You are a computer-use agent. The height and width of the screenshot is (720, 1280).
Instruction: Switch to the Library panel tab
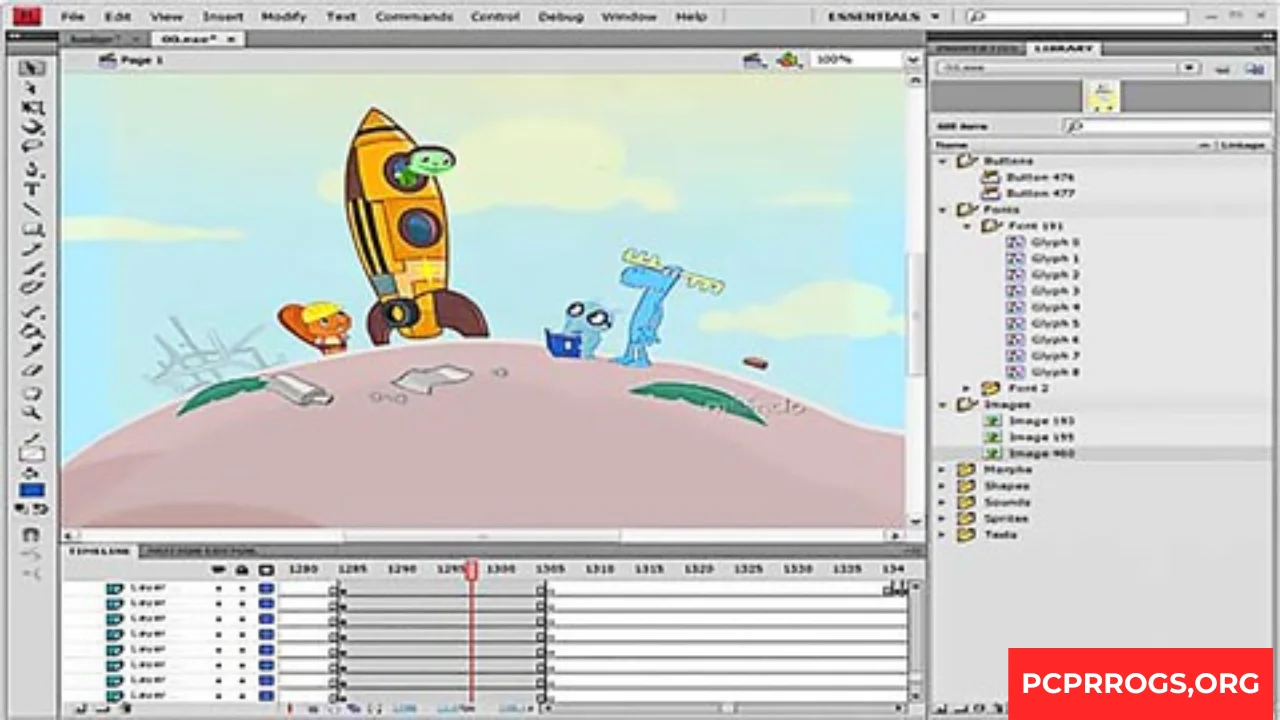point(1065,49)
